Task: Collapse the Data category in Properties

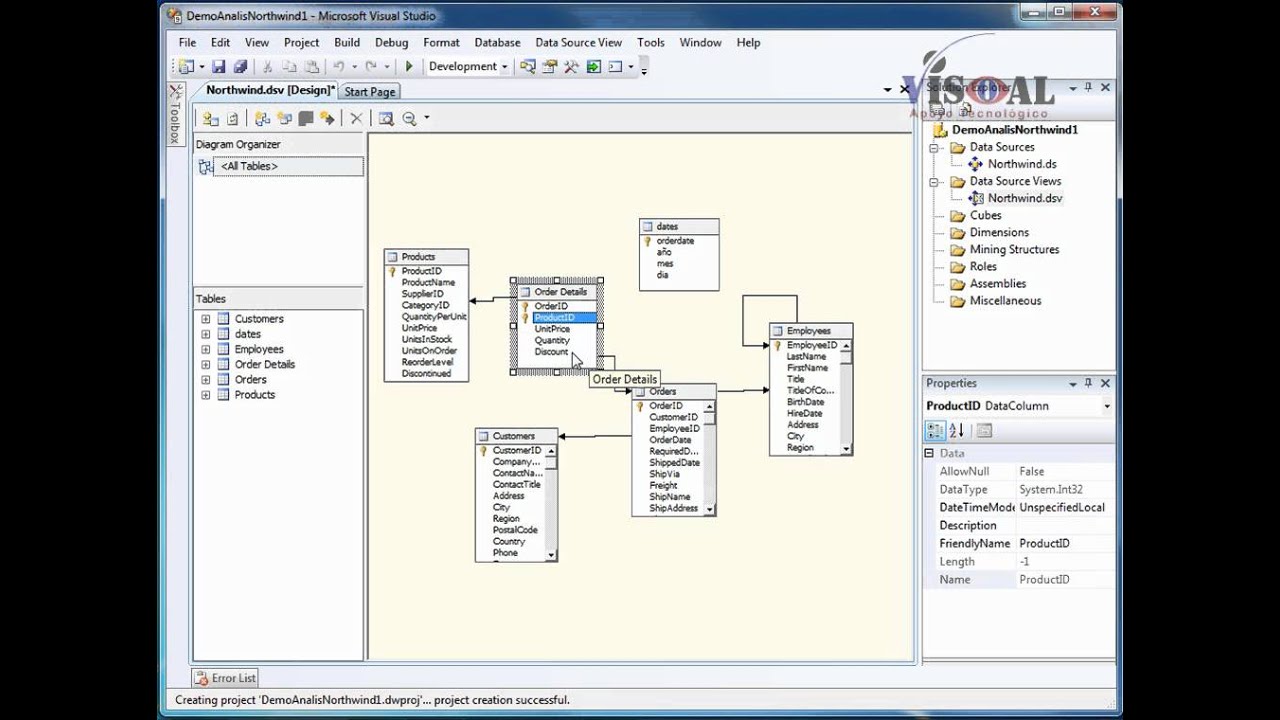Action: 929,453
